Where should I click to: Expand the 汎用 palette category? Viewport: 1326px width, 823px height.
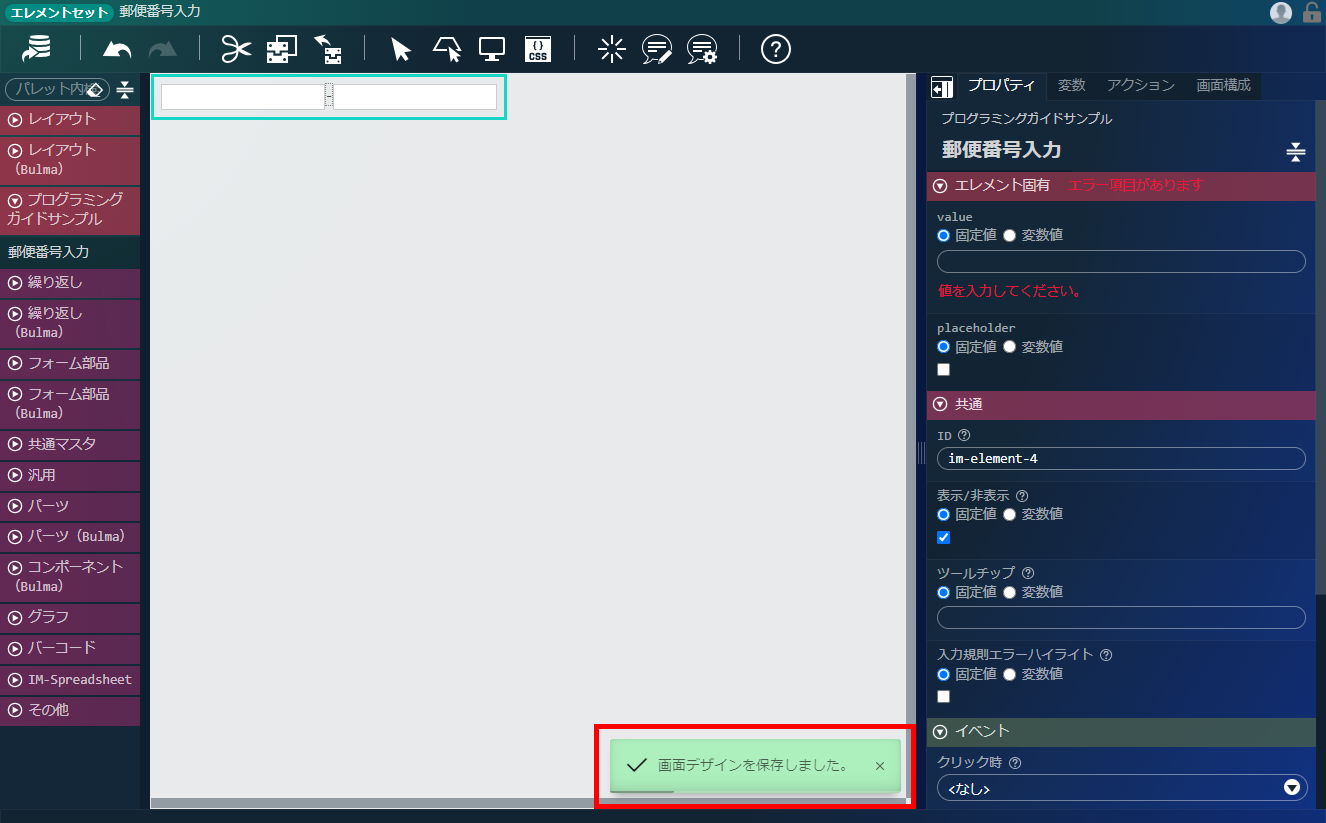click(x=70, y=475)
